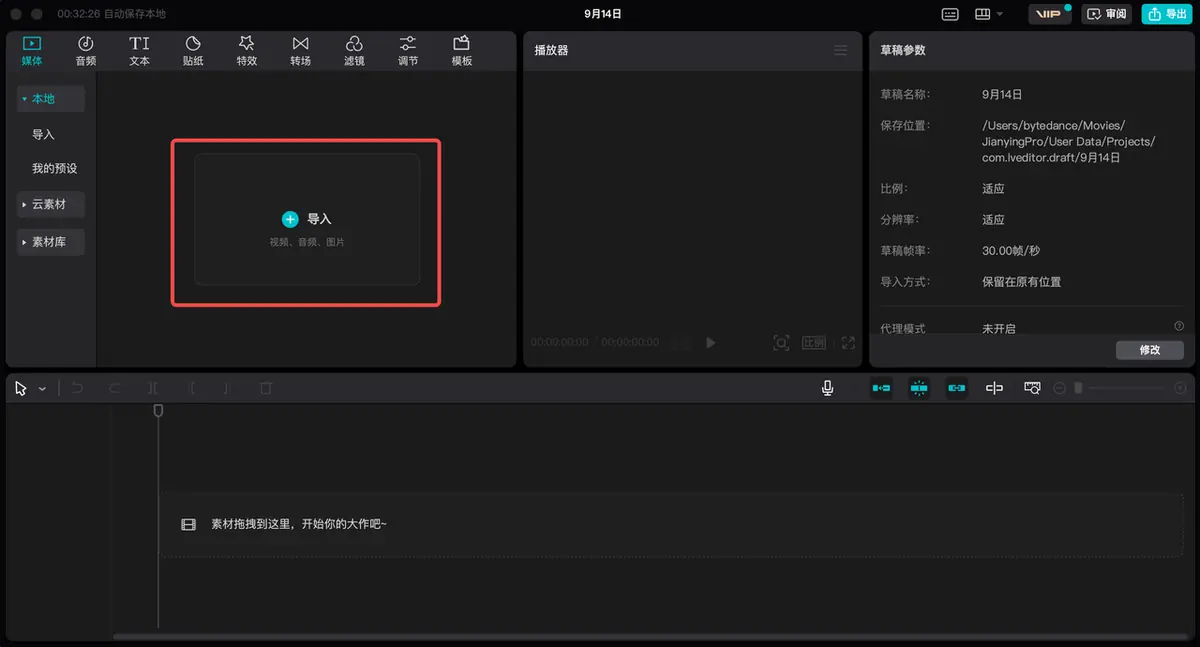Screen dimensions: 1200x647
Task: Click 修改 to edit draft parameters
Action: [1150, 350]
